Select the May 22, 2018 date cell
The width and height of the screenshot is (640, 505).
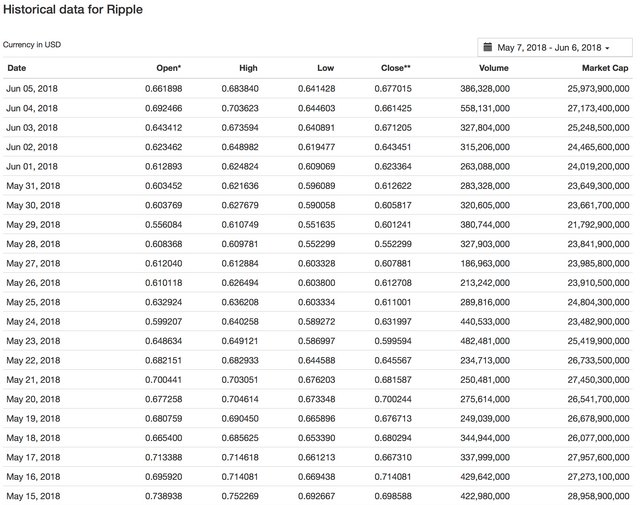pos(33,360)
